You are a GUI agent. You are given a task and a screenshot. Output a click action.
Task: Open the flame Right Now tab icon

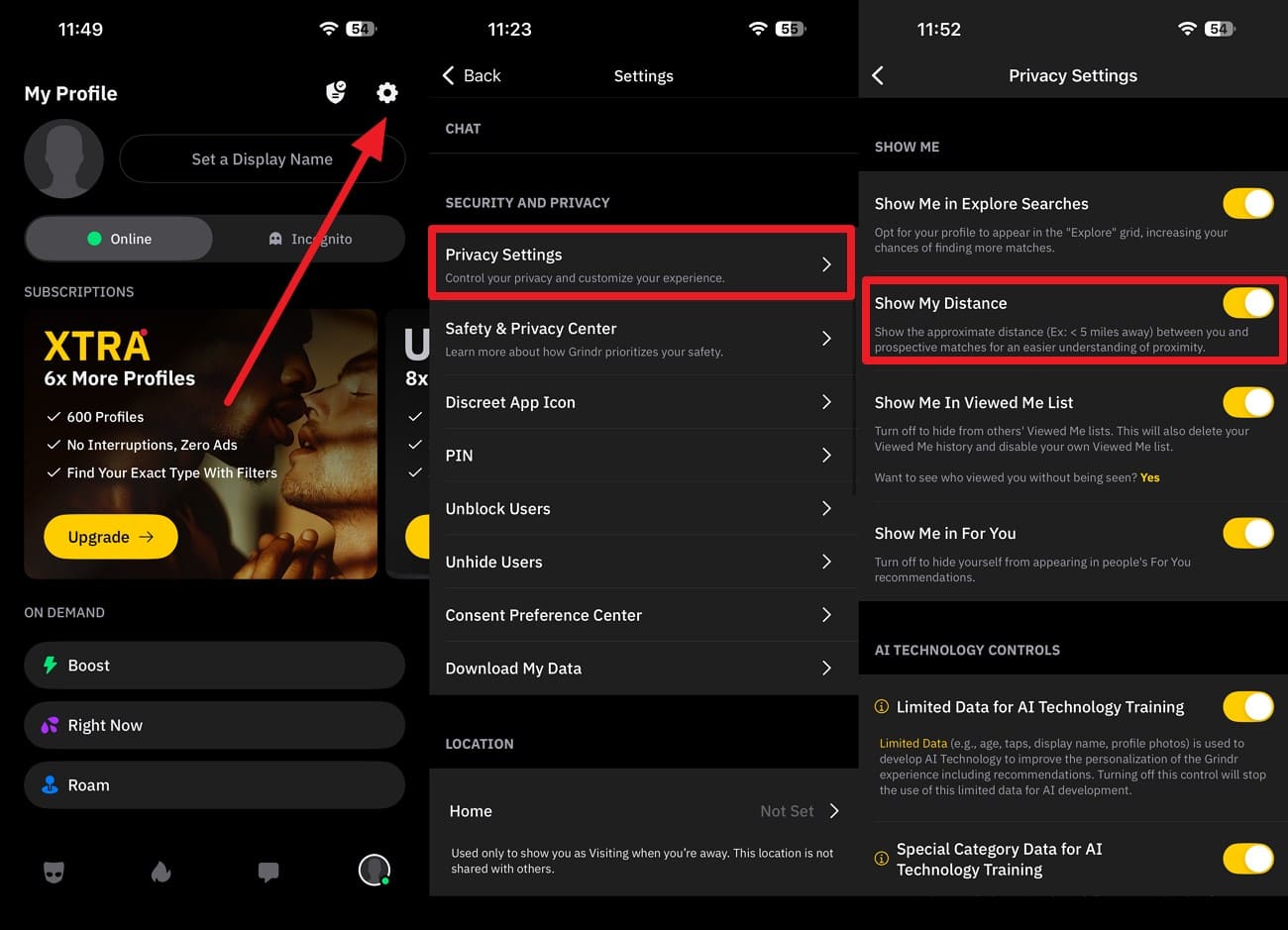[x=161, y=872]
